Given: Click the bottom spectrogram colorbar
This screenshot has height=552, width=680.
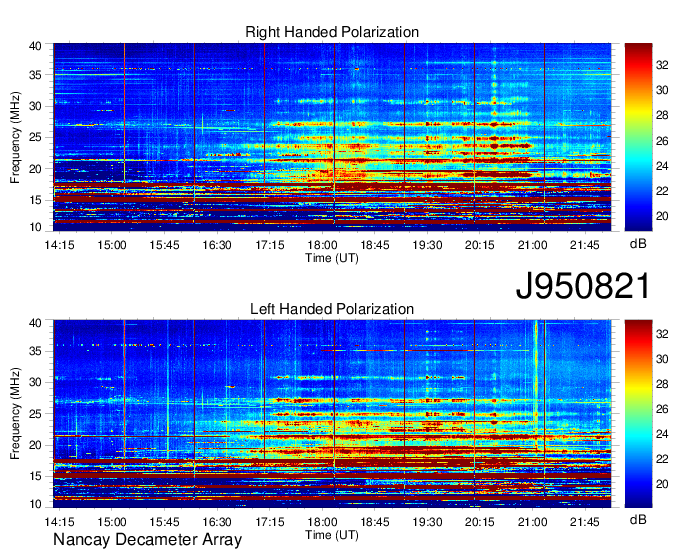Looking at the screenshot, I should (x=638, y=414).
